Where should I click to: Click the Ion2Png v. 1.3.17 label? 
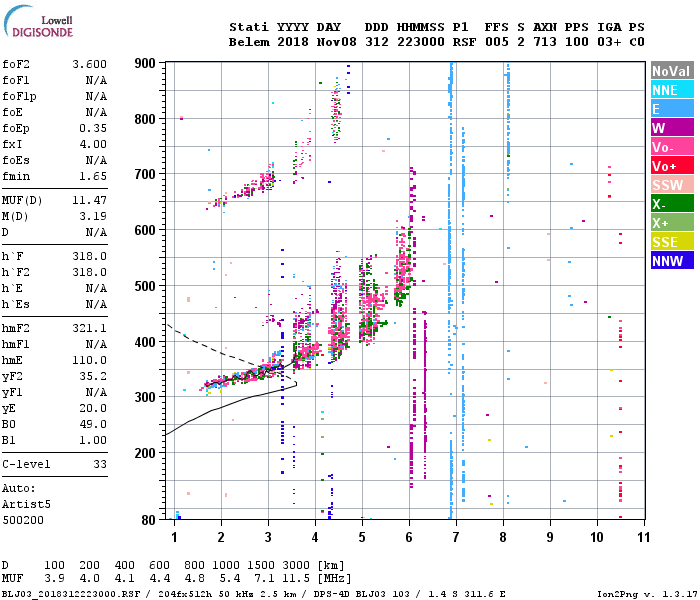(647, 594)
